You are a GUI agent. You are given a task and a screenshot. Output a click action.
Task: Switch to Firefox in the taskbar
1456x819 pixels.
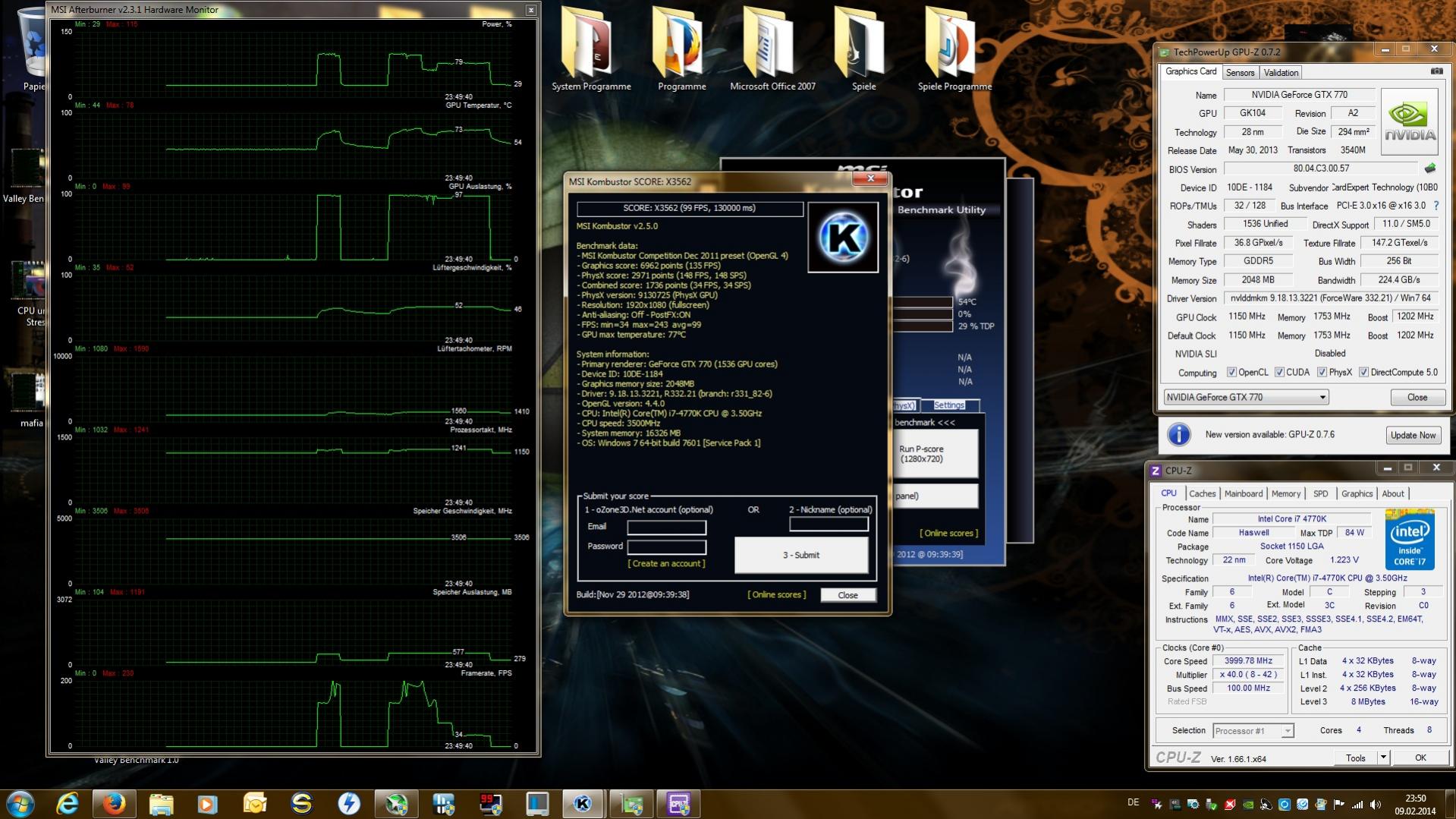pos(115,804)
